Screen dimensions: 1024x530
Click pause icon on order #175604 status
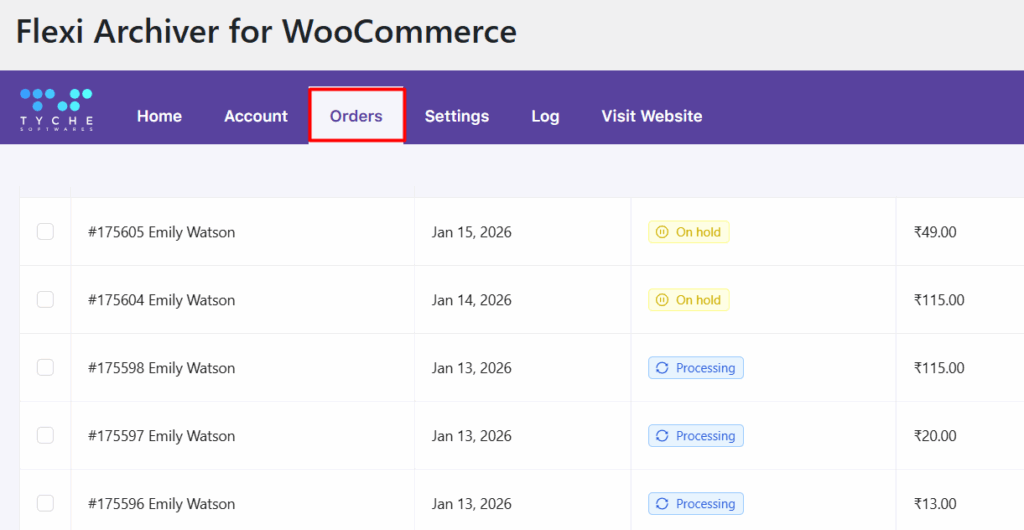(x=661, y=300)
